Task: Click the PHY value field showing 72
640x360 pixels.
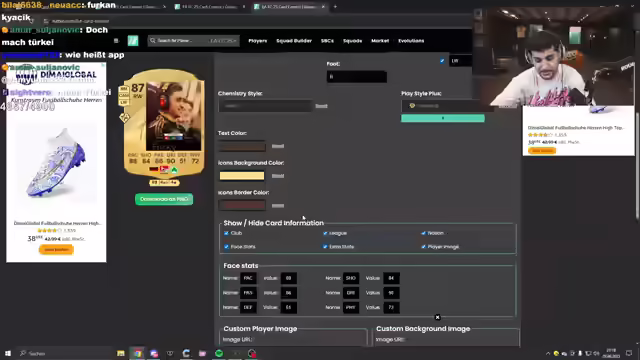Action: (x=391, y=307)
